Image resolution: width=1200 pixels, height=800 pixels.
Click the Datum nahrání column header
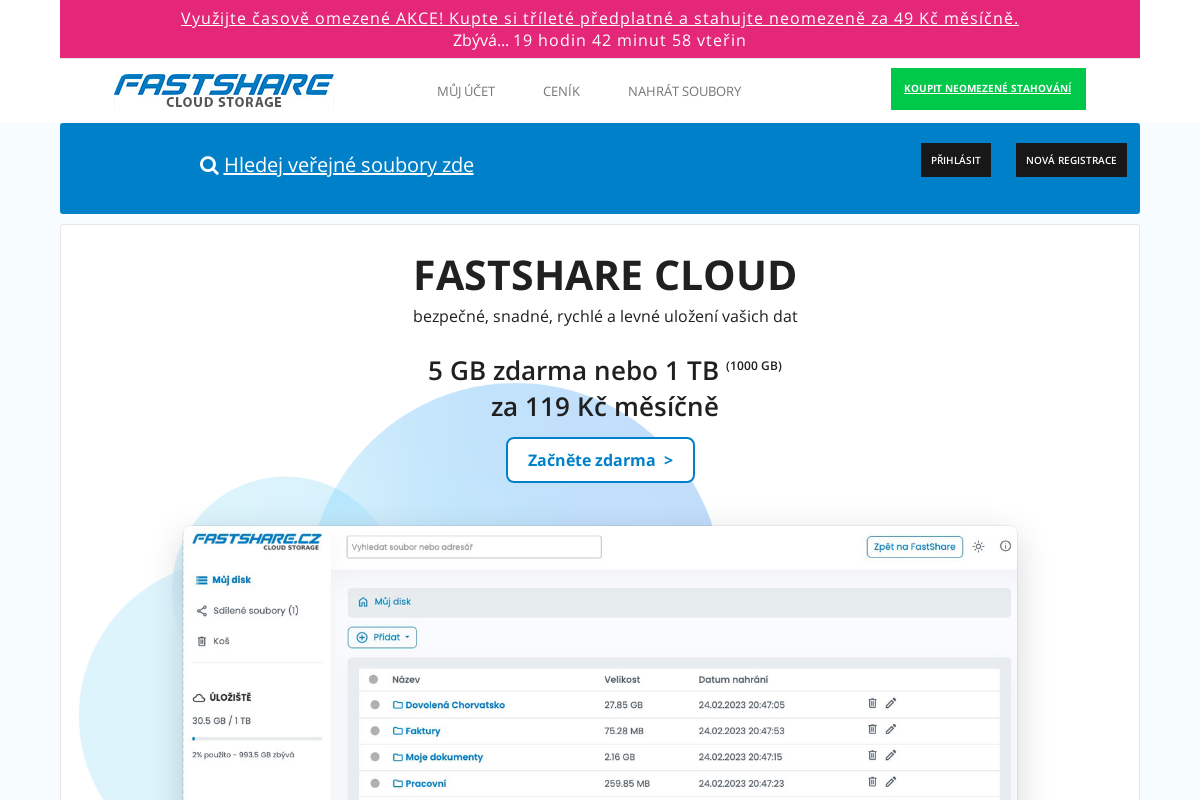pos(733,680)
